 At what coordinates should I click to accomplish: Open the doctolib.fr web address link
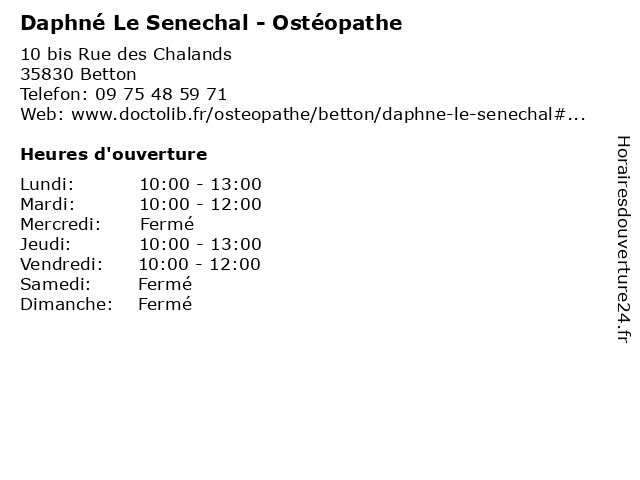point(328,114)
